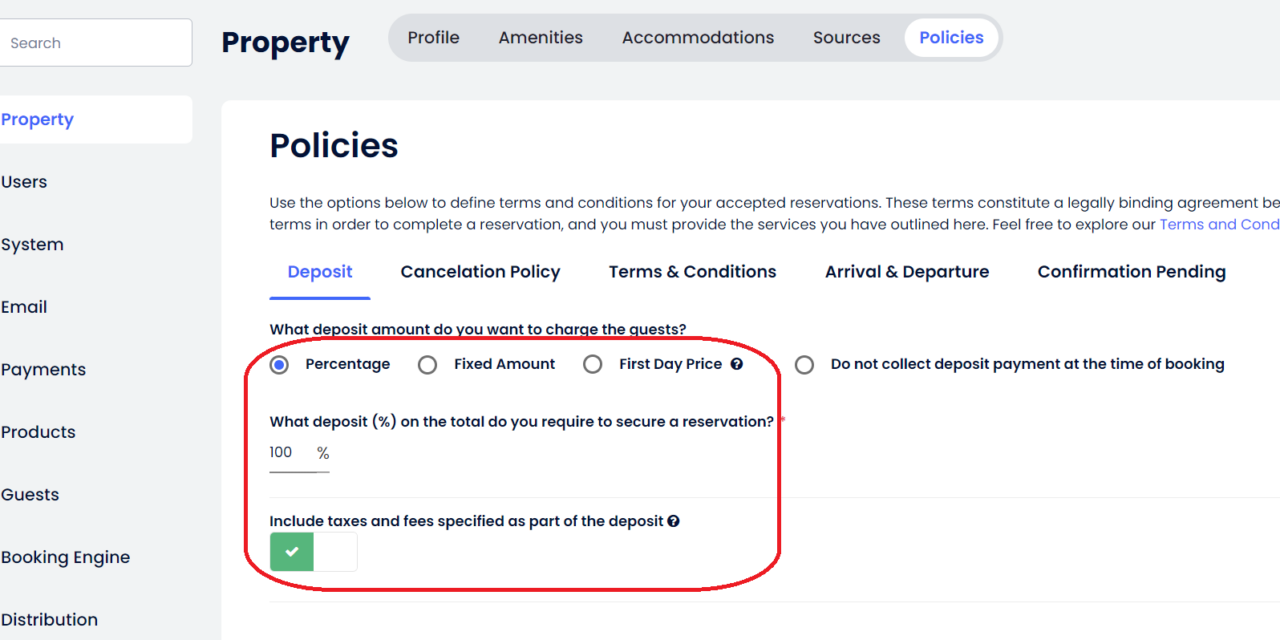Open the Confirmation Pending tab
This screenshot has width=1280, height=640.
click(x=1130, y=271)
